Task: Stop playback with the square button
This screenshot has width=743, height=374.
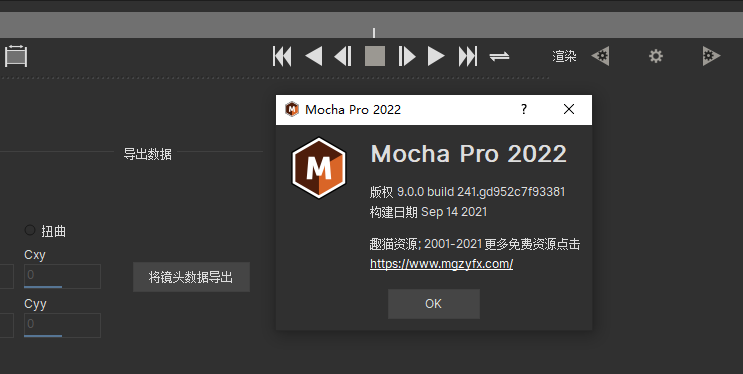Action: click(375, 56)
